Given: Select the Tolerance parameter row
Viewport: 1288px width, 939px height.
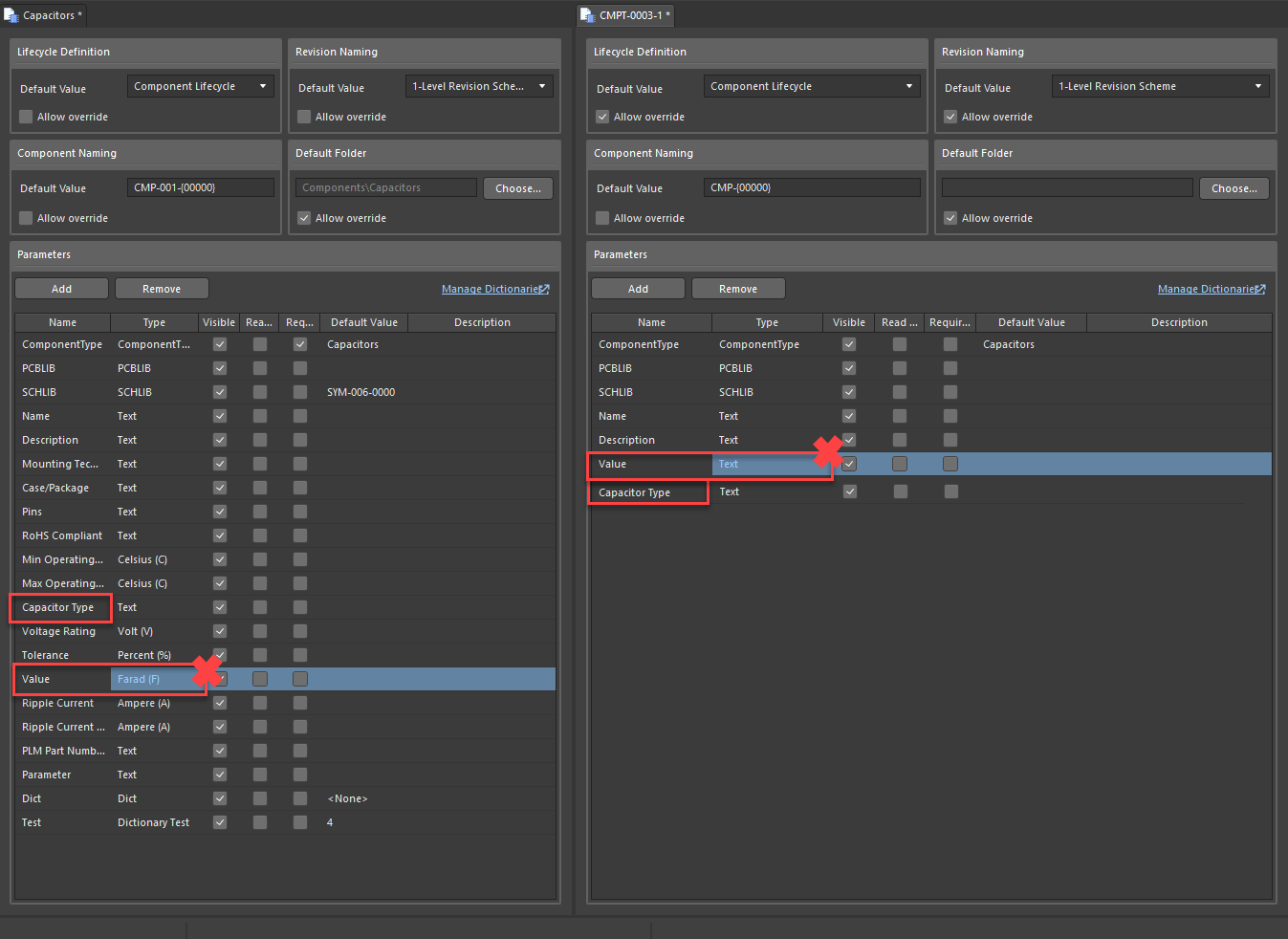Looking at the screenshot, I should (x=285, y=655).
